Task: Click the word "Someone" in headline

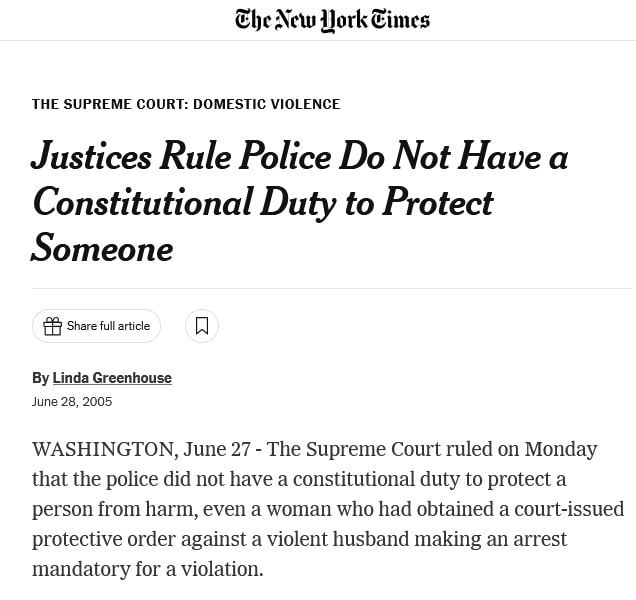Action: [x=103, y=248]
